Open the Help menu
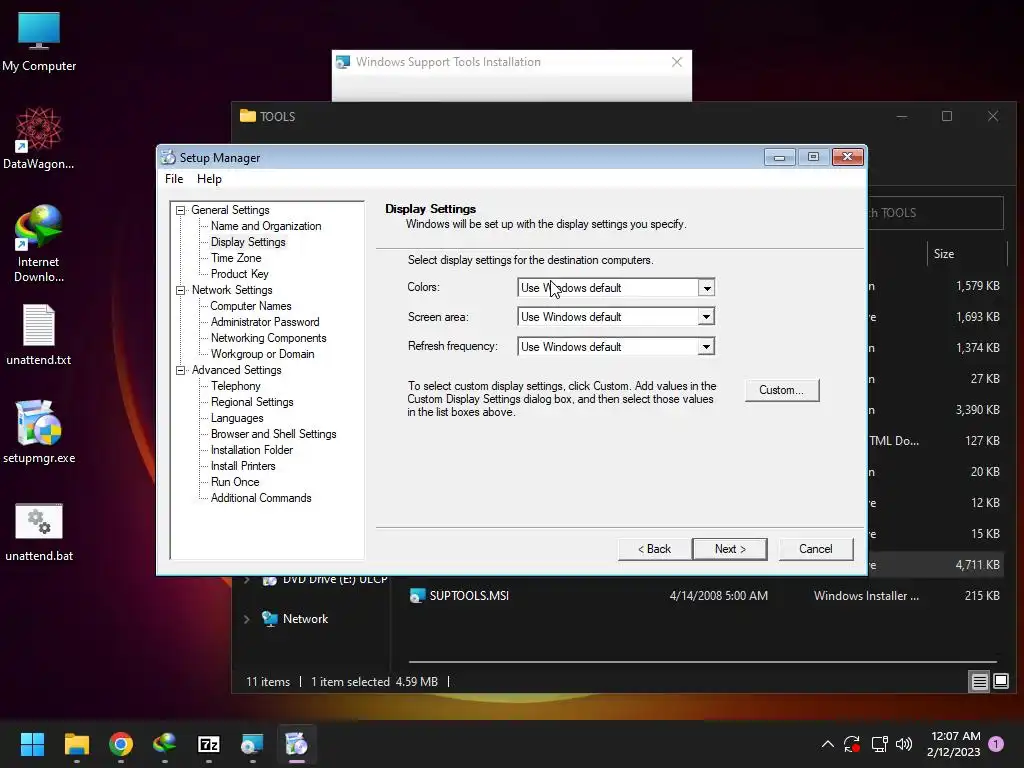 point(209,179)
